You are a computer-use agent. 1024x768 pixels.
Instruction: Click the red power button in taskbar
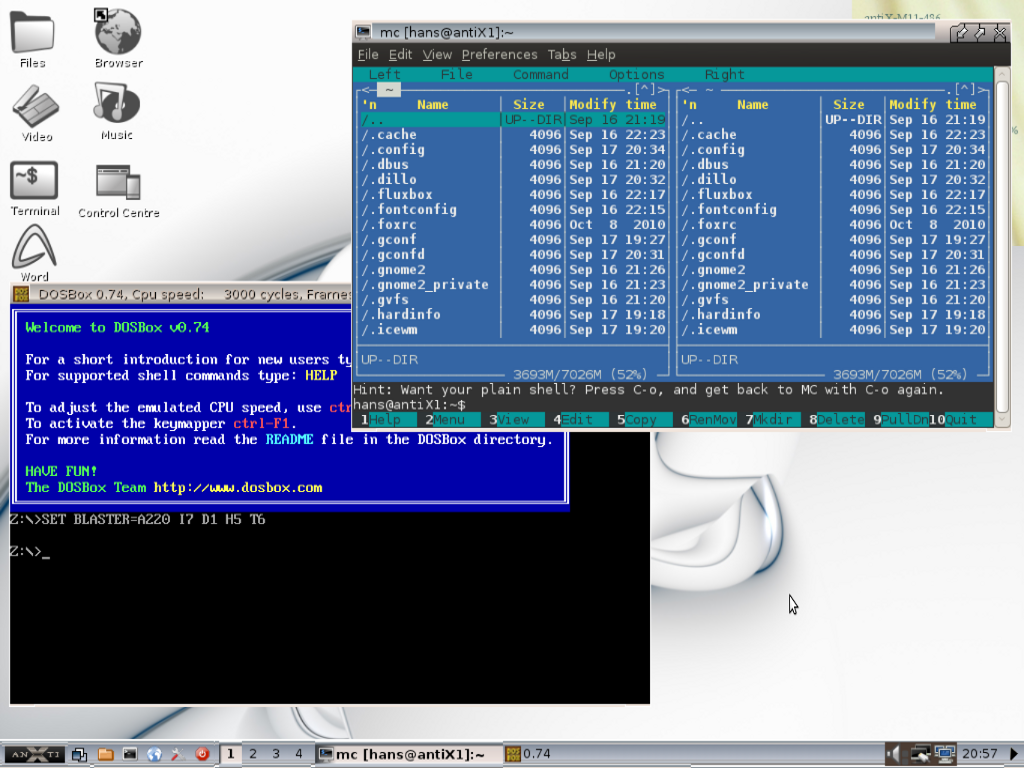[x=202, y=754]
